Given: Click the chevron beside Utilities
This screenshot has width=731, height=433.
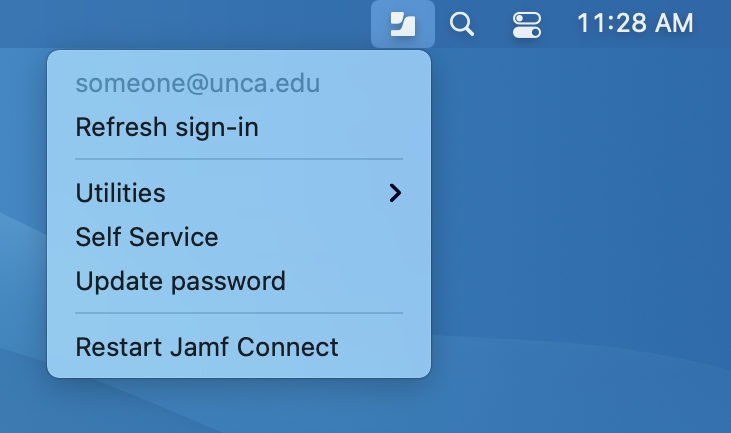Looking at the screenshot, I should (x=396, y=192).
